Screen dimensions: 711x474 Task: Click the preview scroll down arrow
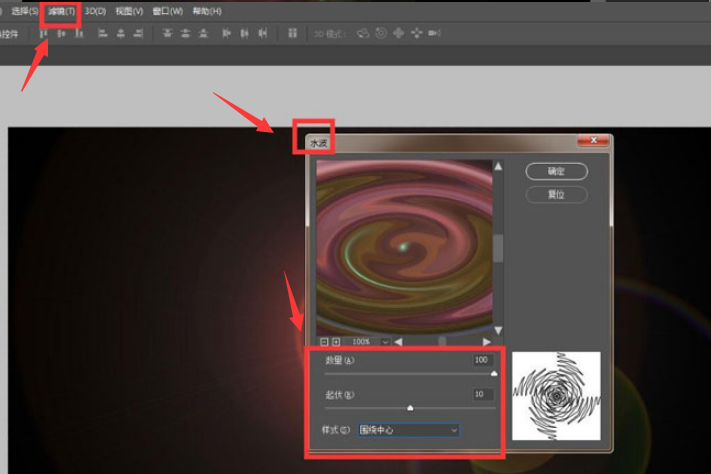[x=498, y=327]
